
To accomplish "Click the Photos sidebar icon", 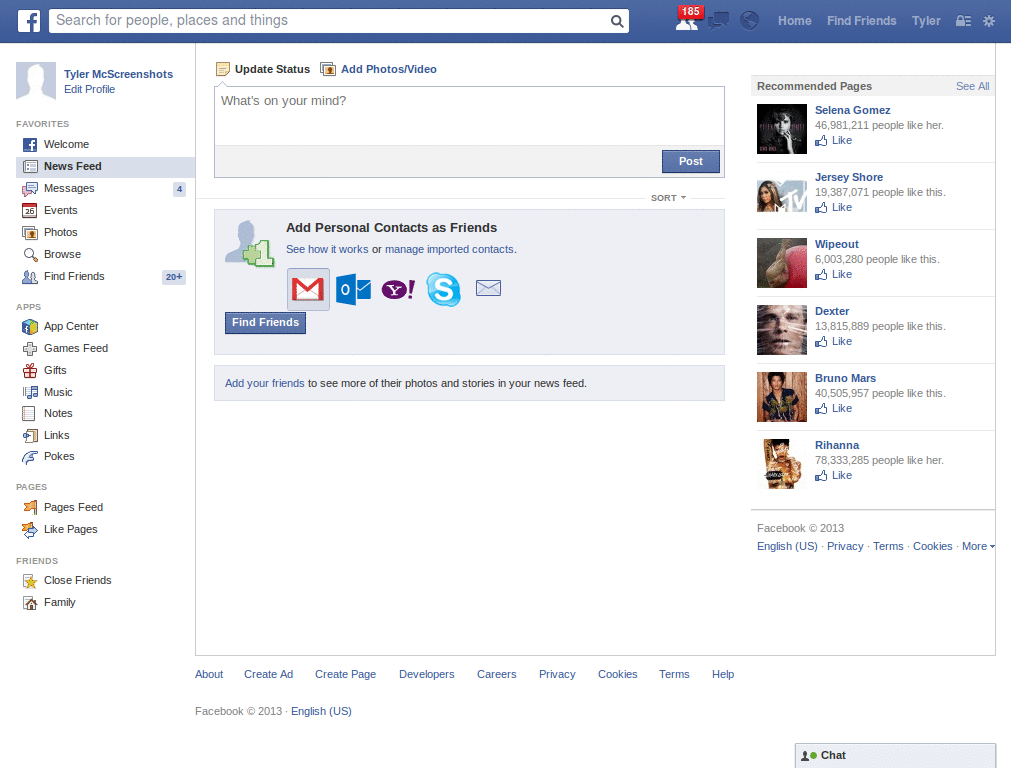I will point(30,232).
